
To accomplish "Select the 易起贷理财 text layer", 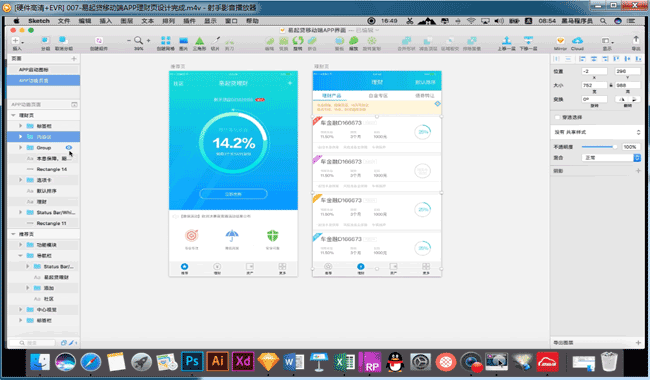I will 44,277.
